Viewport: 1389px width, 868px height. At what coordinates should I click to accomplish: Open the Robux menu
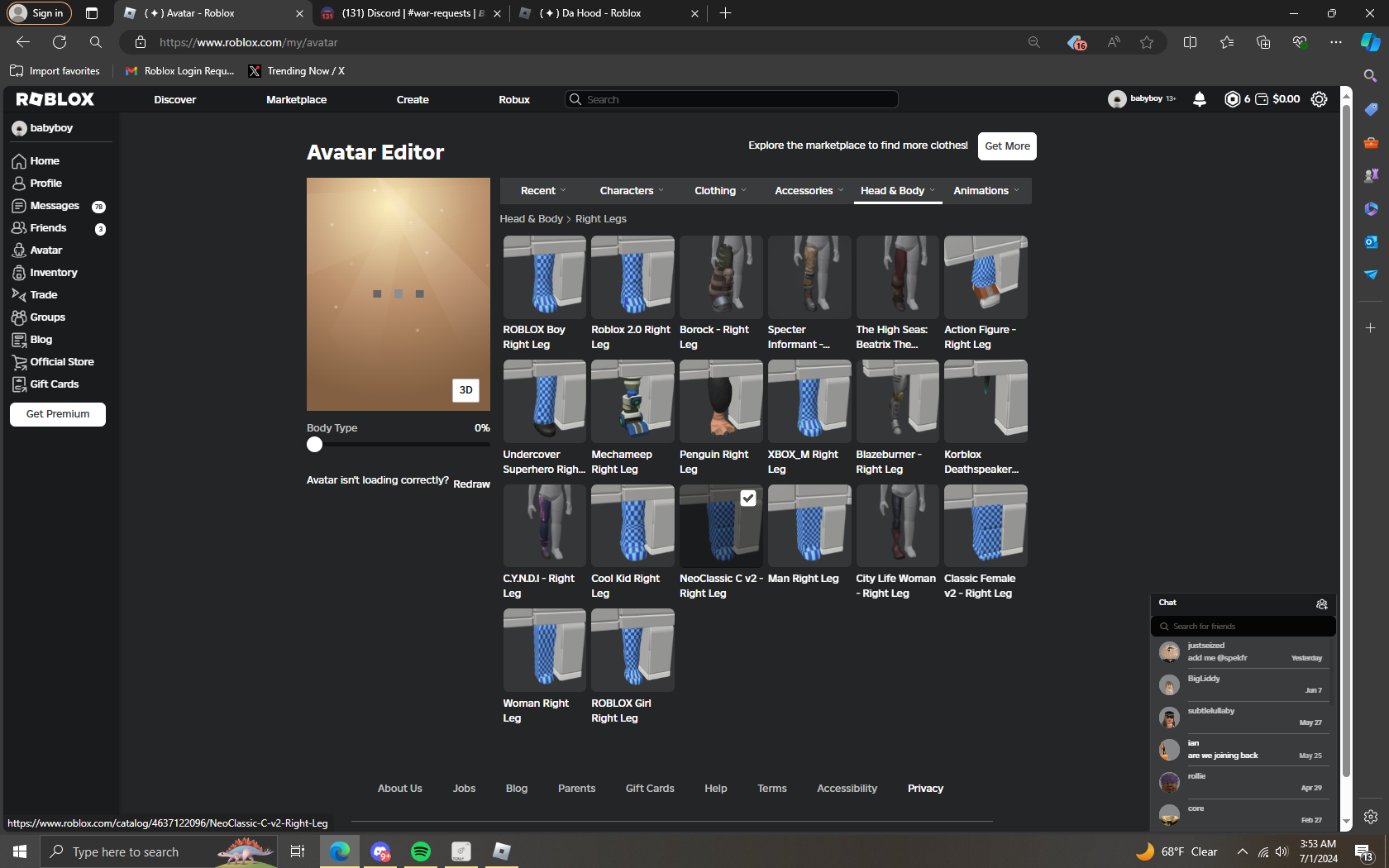pos(514,100)
